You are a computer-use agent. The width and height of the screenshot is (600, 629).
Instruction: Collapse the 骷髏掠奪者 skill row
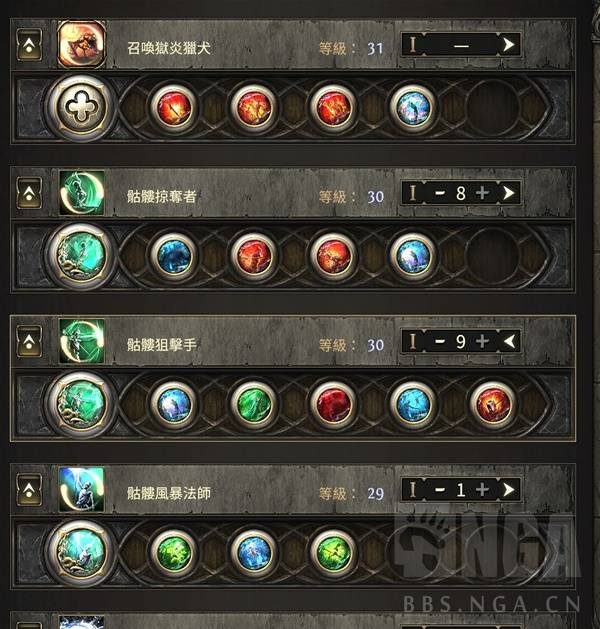click(29, 193)
